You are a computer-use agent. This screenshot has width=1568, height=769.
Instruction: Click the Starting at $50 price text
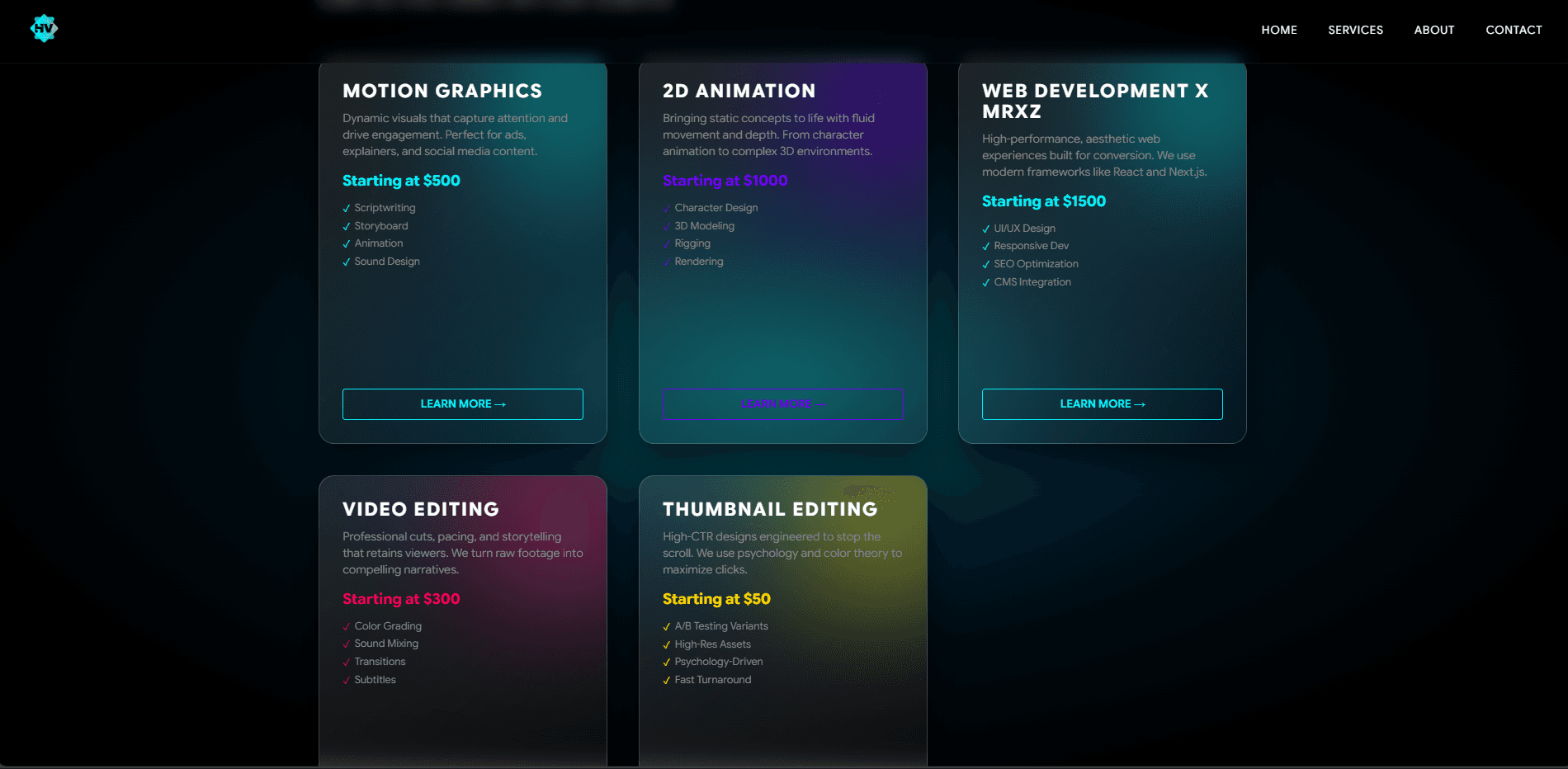point(716,599)
